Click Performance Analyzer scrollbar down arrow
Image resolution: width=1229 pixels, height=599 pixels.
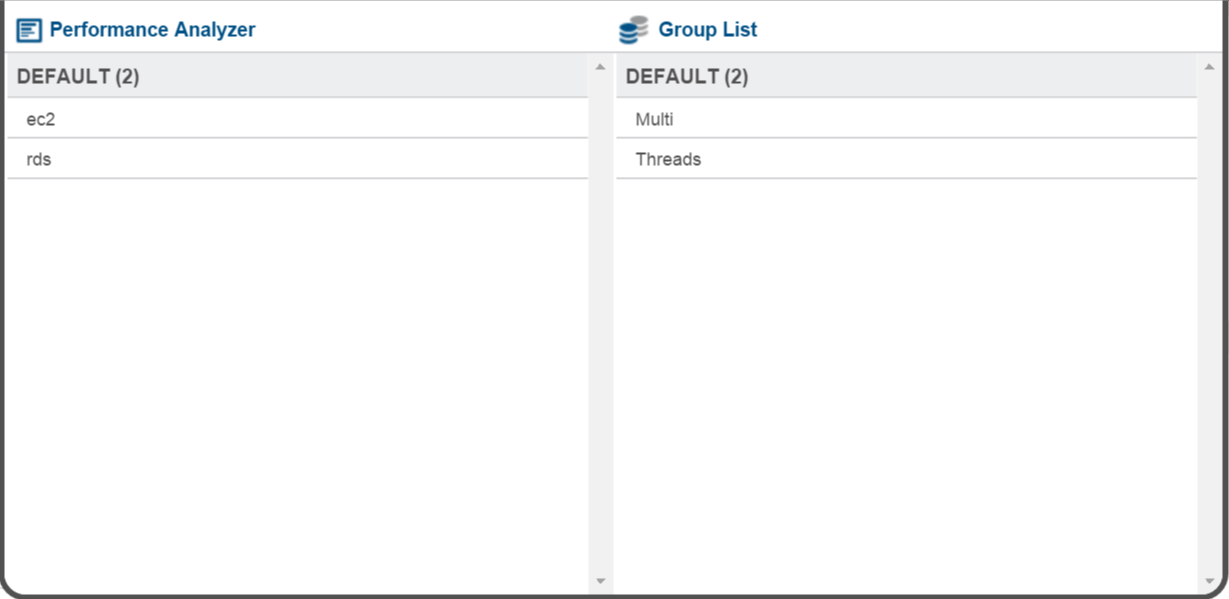[x=600, y=581]
